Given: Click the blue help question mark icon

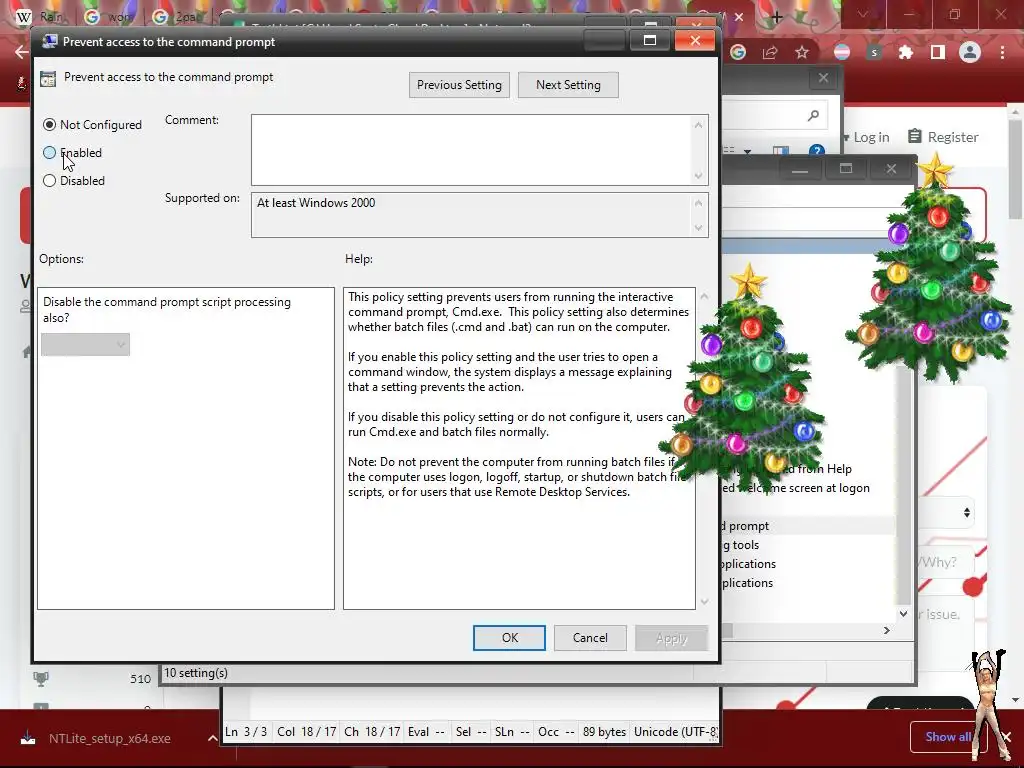Looking at the screenshot, I should (816, 151).
